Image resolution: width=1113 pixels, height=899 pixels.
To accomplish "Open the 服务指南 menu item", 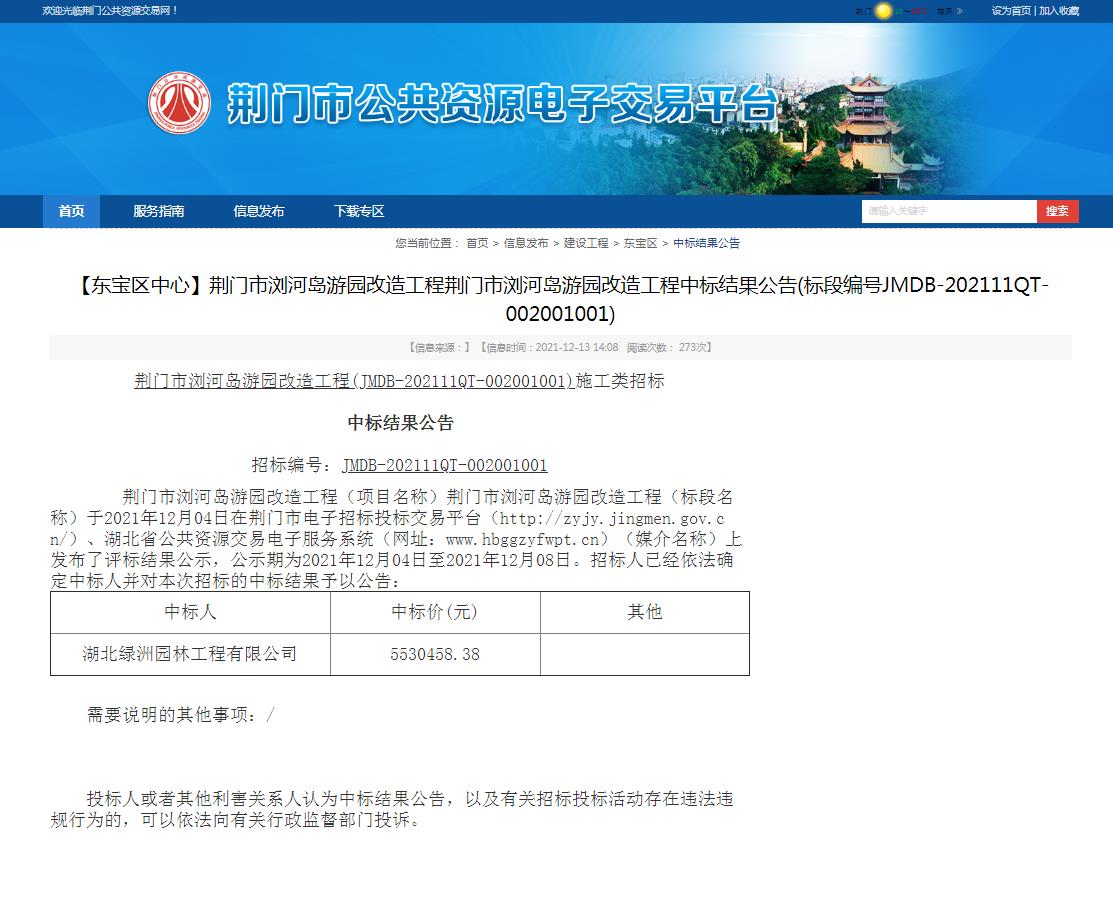I will 159,211.
